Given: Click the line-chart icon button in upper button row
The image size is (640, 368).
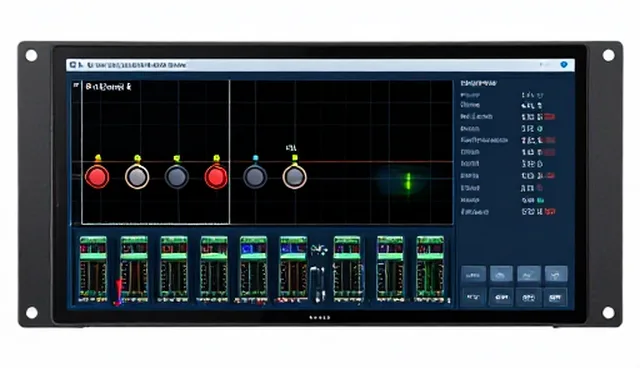Looking at the screenshot, I should point(529,275).
